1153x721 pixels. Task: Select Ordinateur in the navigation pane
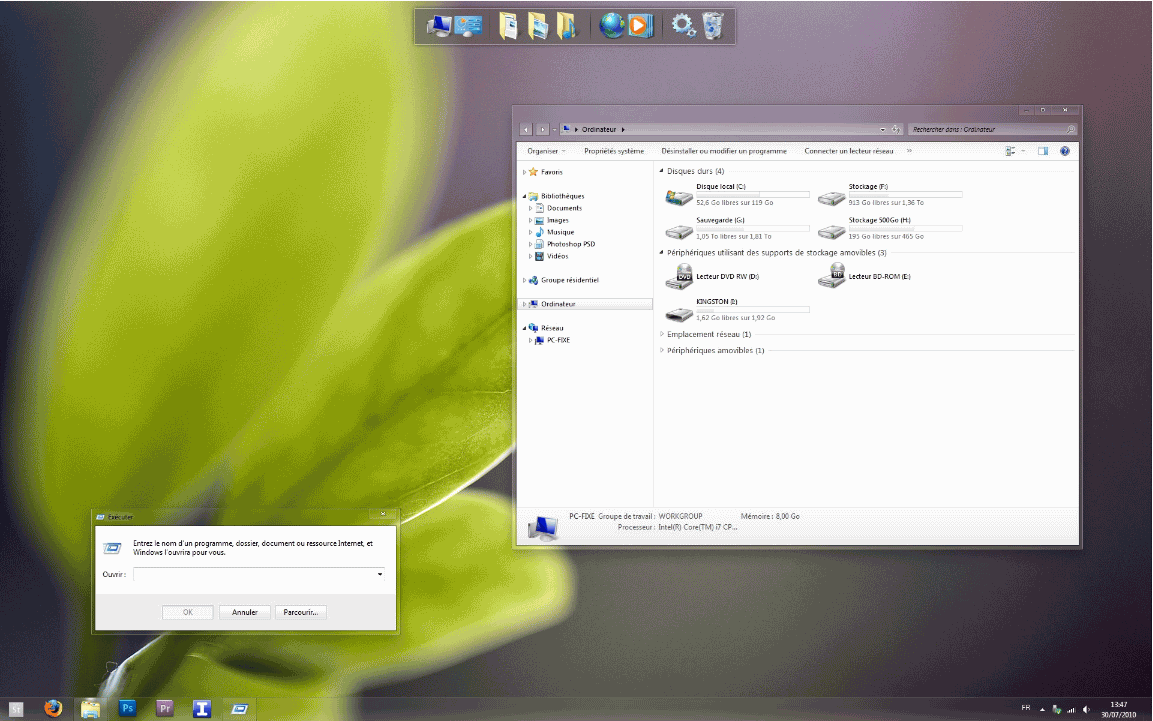tap(558, 304)
